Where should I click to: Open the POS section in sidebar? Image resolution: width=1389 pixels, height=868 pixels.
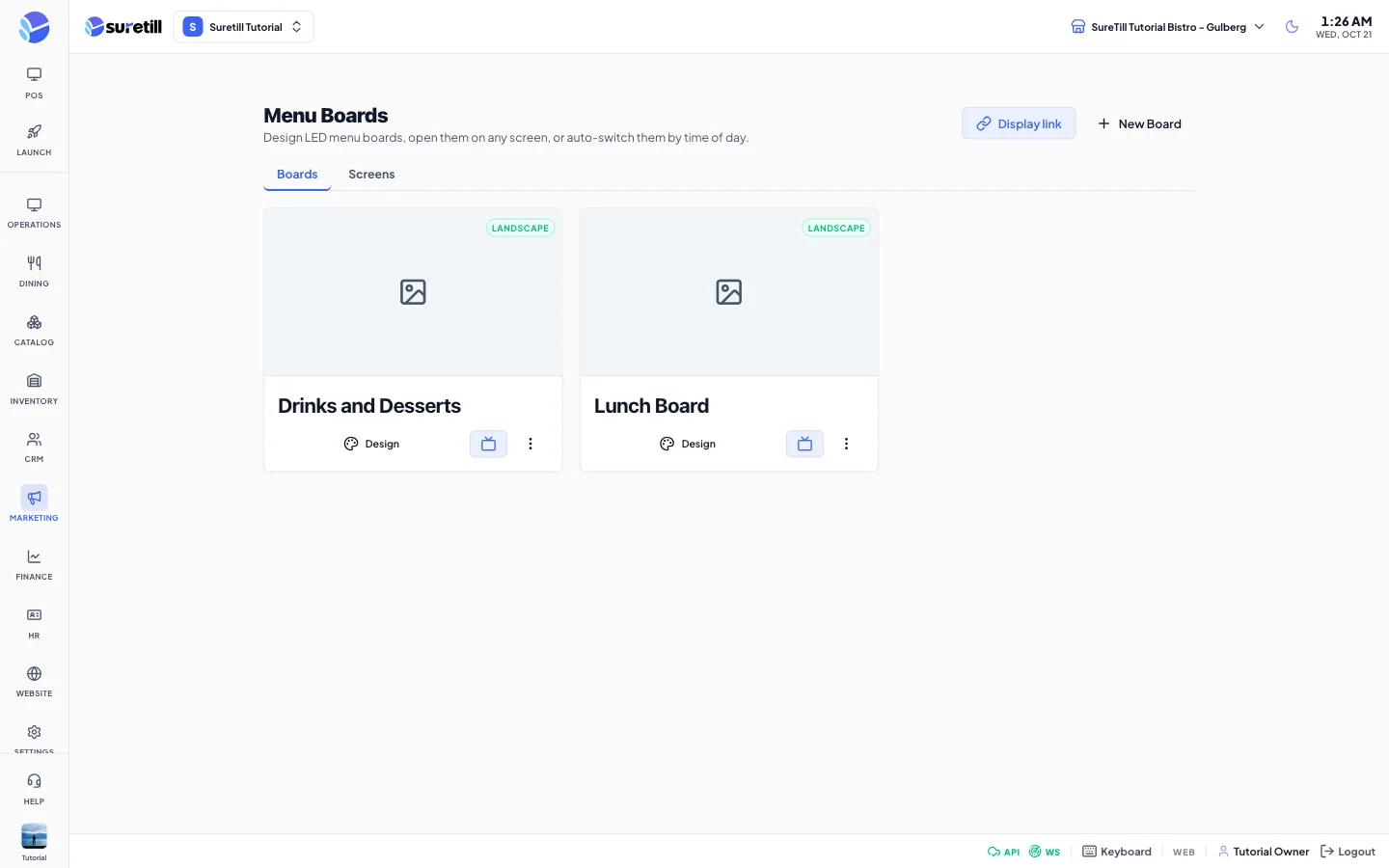[x=34, y=83]
